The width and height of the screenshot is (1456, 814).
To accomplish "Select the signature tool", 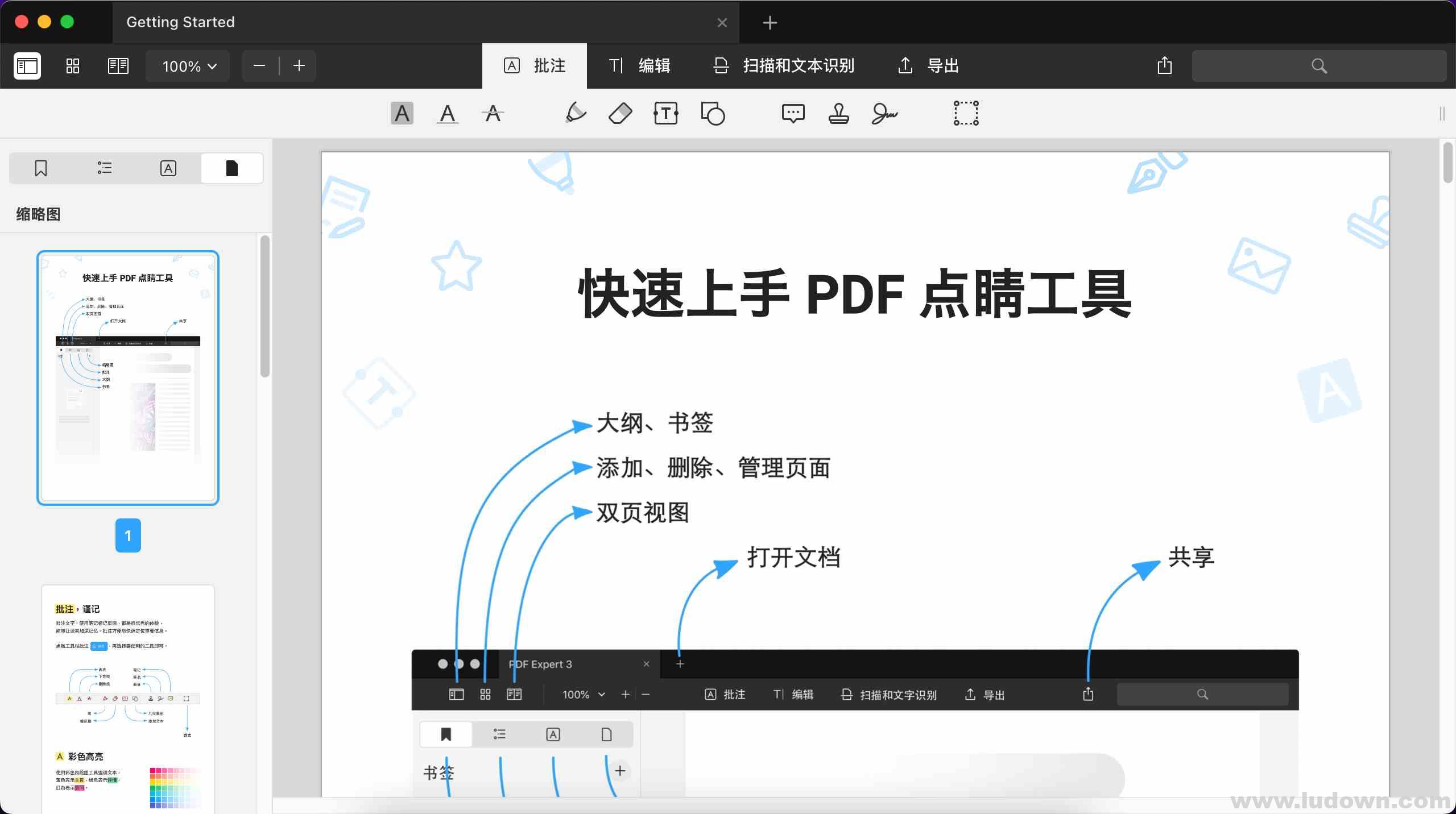I will click(884, 113).
